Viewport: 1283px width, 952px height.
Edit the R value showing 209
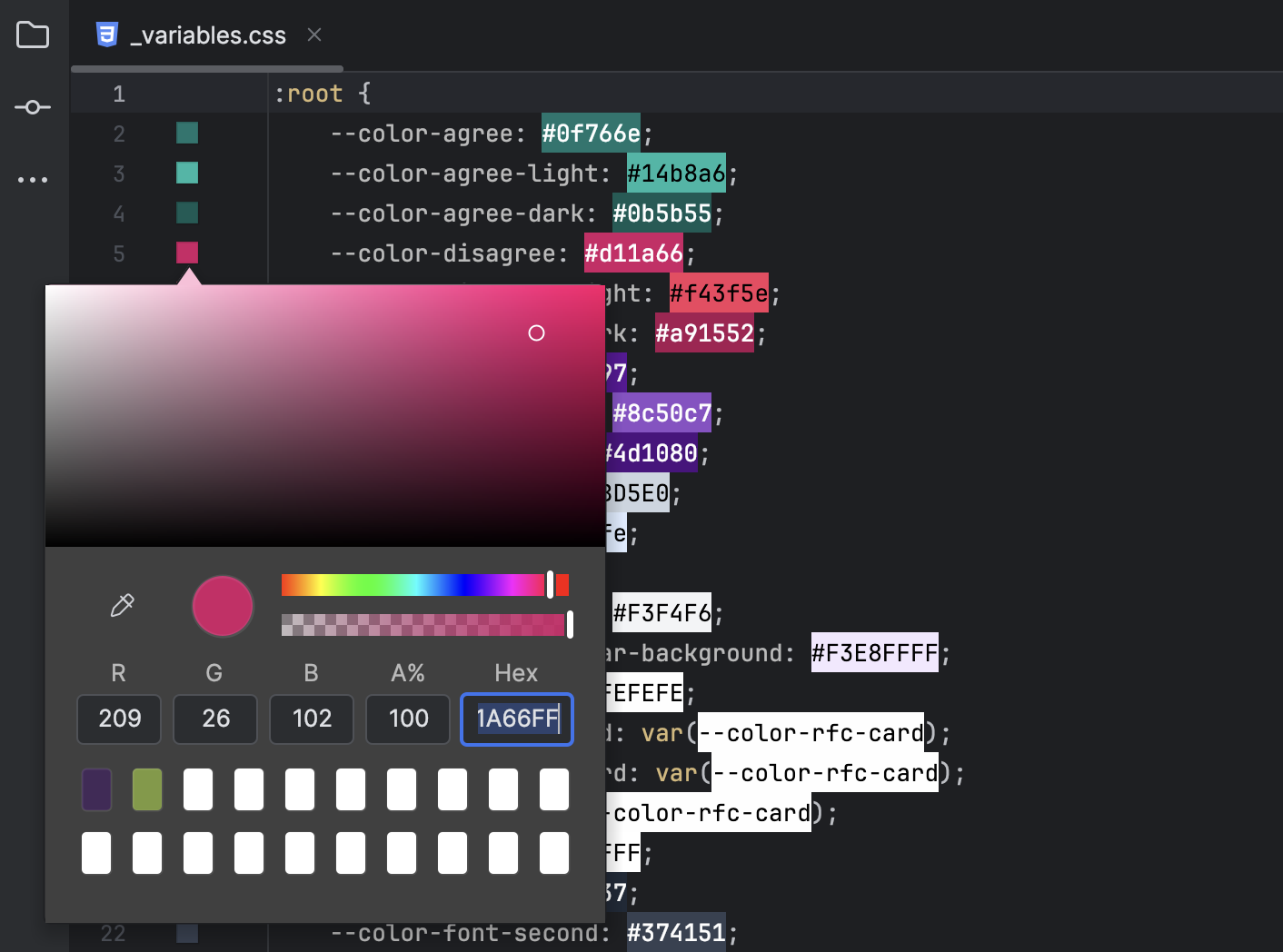pyautogui.click(x=118, y=719)
